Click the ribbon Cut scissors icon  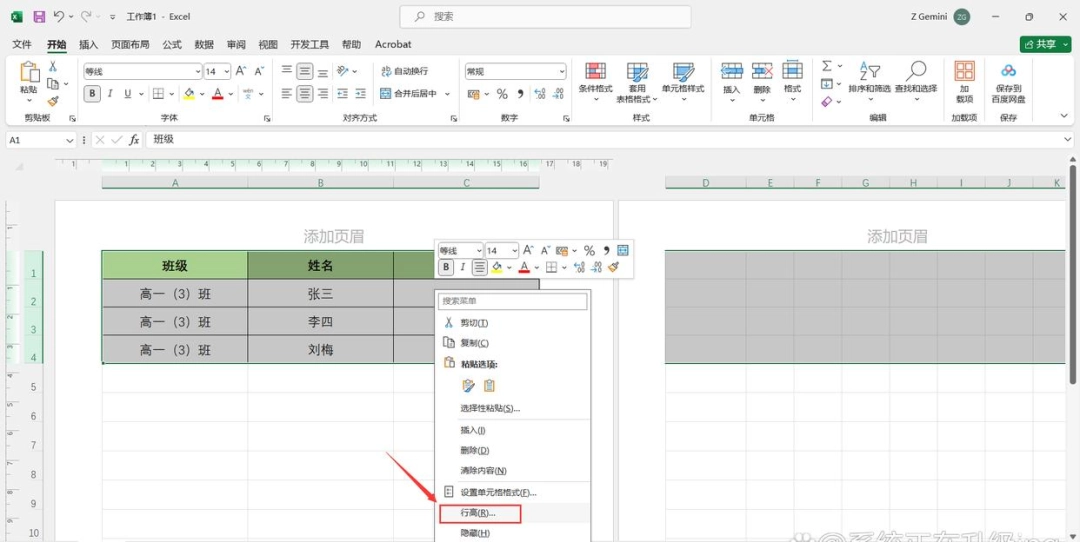(x=52, y=66)
